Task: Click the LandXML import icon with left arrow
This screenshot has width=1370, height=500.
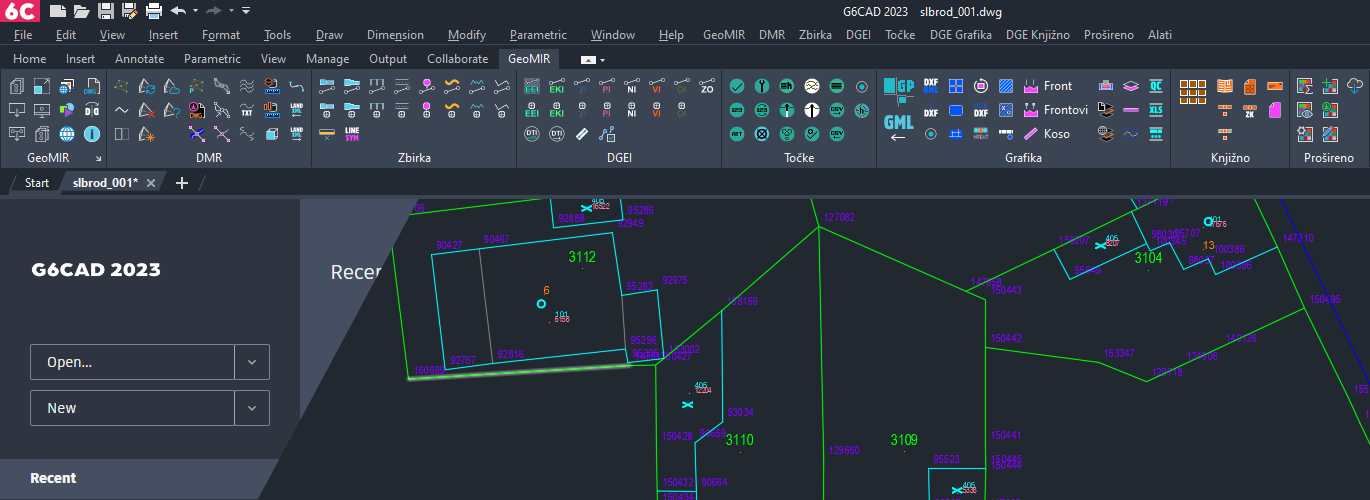Action: click(x=296, y=110)
